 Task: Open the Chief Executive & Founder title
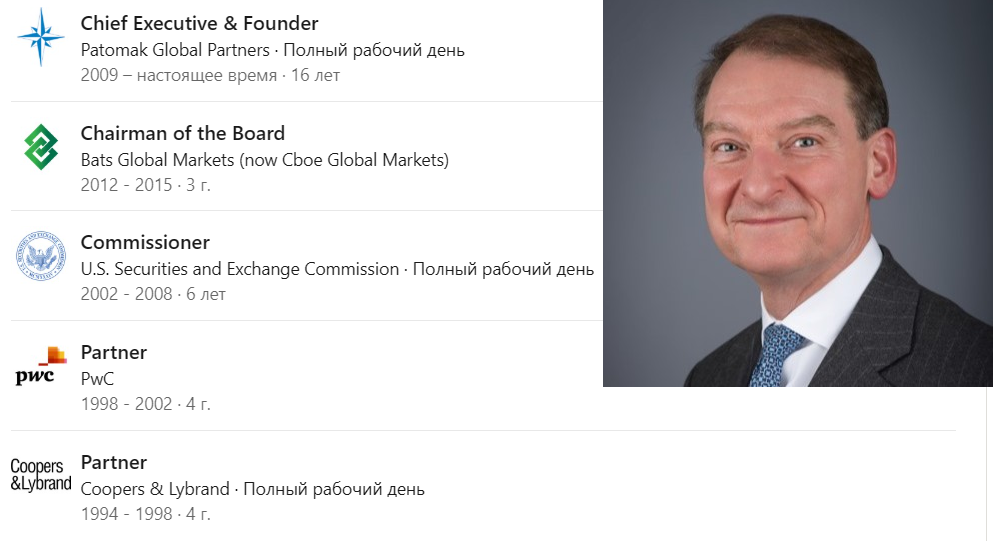point(199,23)
